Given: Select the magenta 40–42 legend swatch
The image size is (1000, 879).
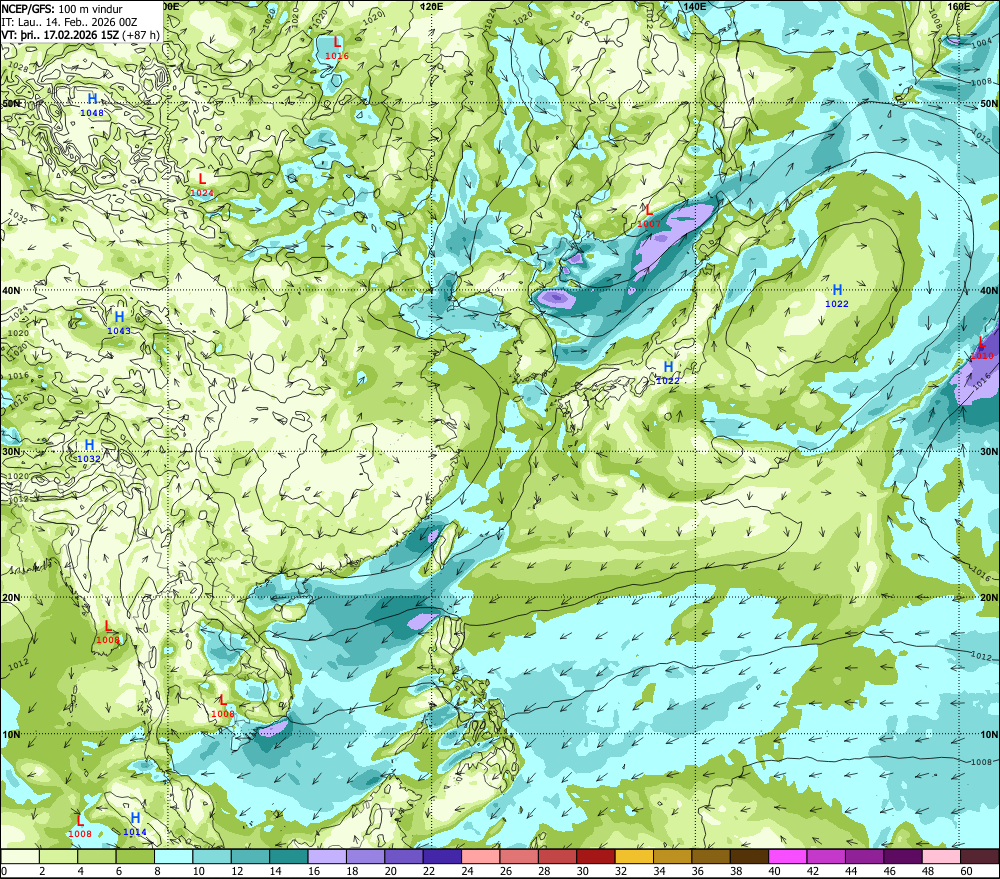Looking at the screenshot, I should (x=788, y=856).
